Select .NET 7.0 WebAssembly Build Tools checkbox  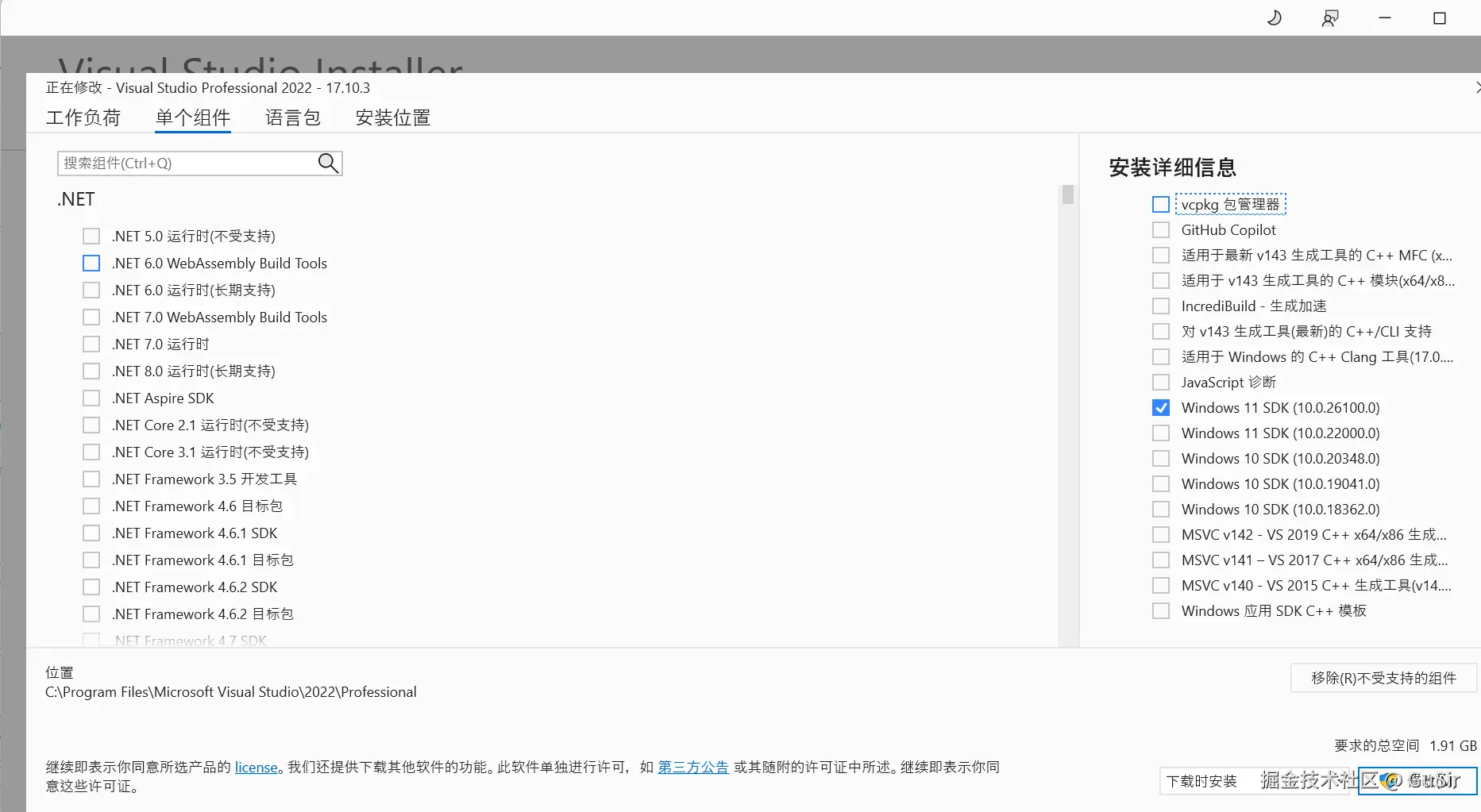point(91,317)
